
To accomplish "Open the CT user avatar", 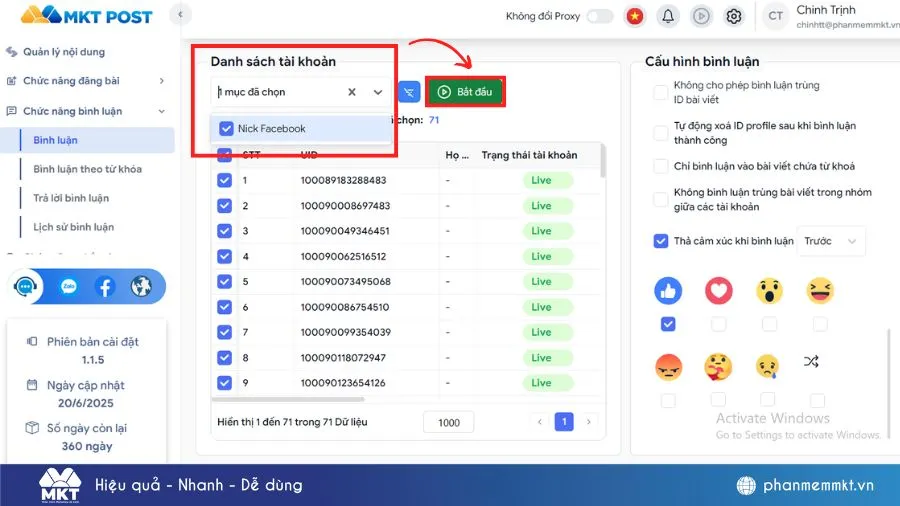I will (775, 16).
